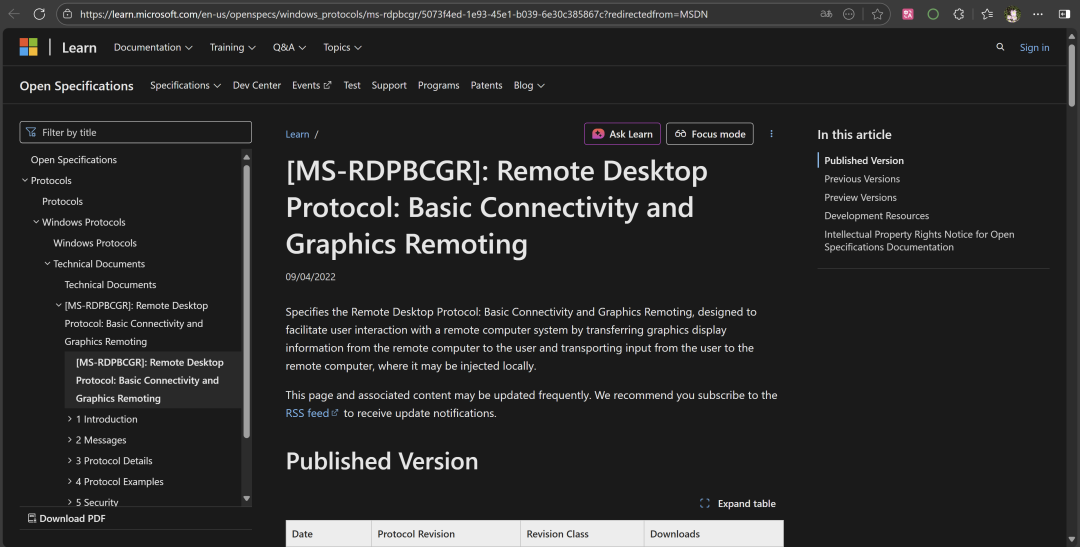Click the Filter by title field
Screen dimensions: 1080x547
point(136,132)
